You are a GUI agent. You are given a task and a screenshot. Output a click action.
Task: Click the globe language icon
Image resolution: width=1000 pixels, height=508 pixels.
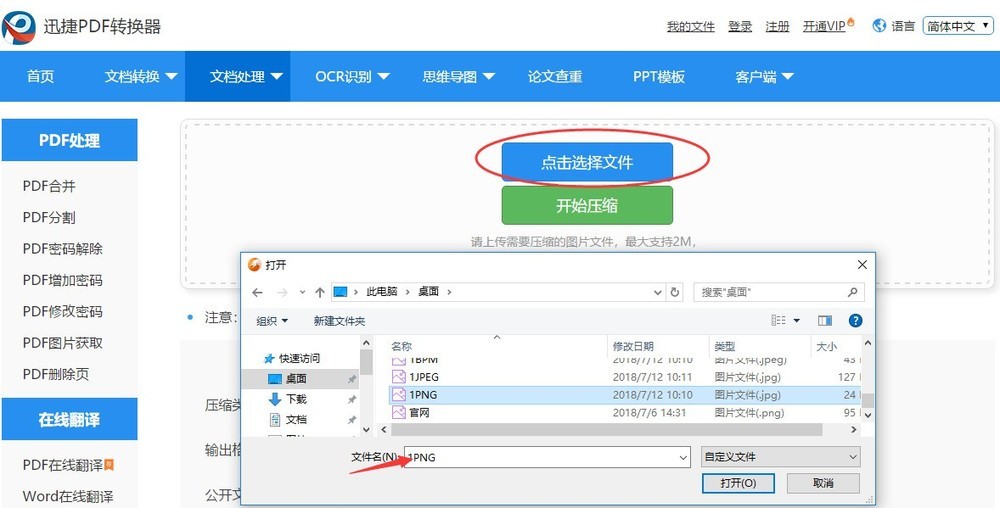click(879, 25)
